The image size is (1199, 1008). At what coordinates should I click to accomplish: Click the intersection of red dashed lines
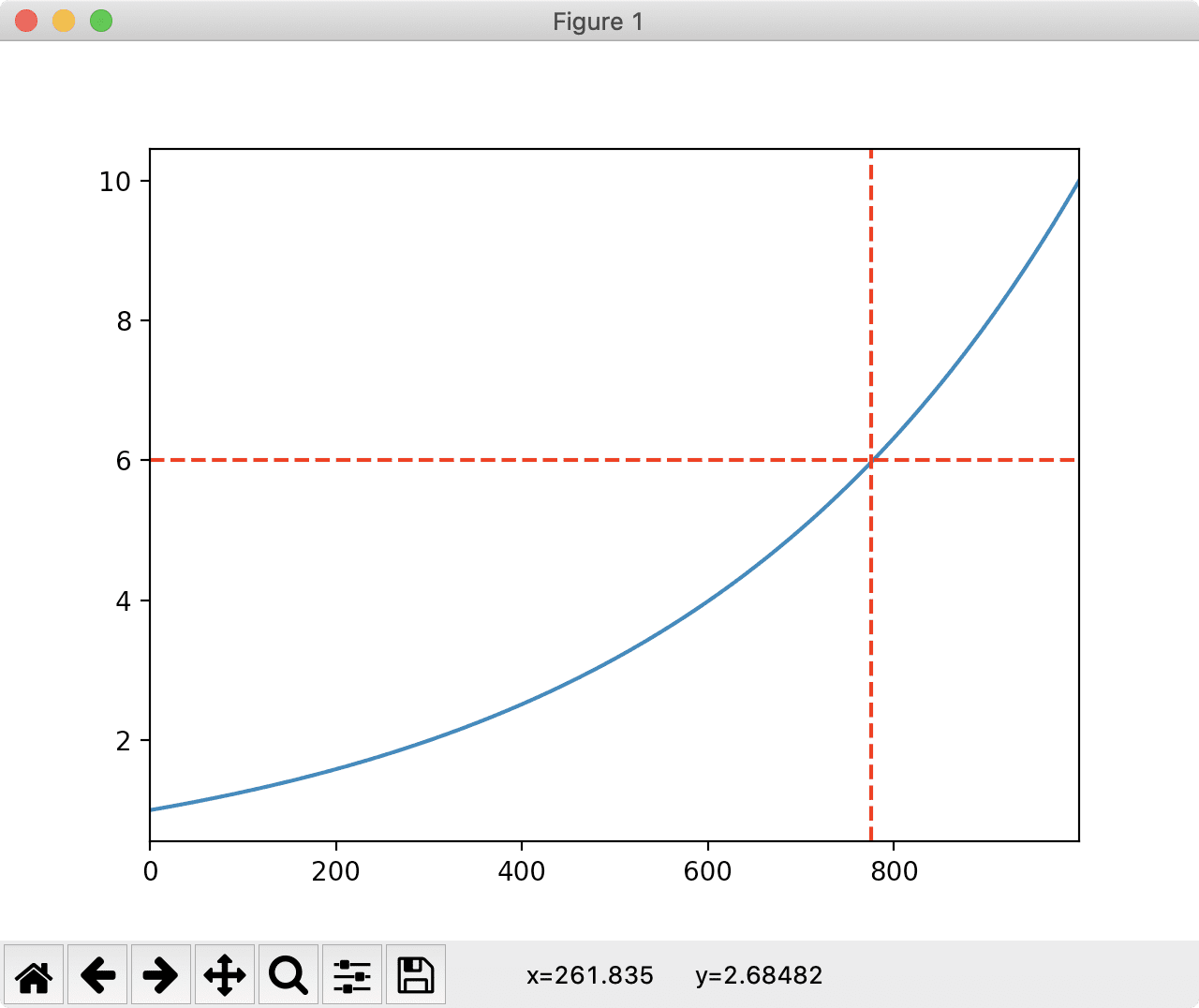pyautogui.click(x=871, y=460)
